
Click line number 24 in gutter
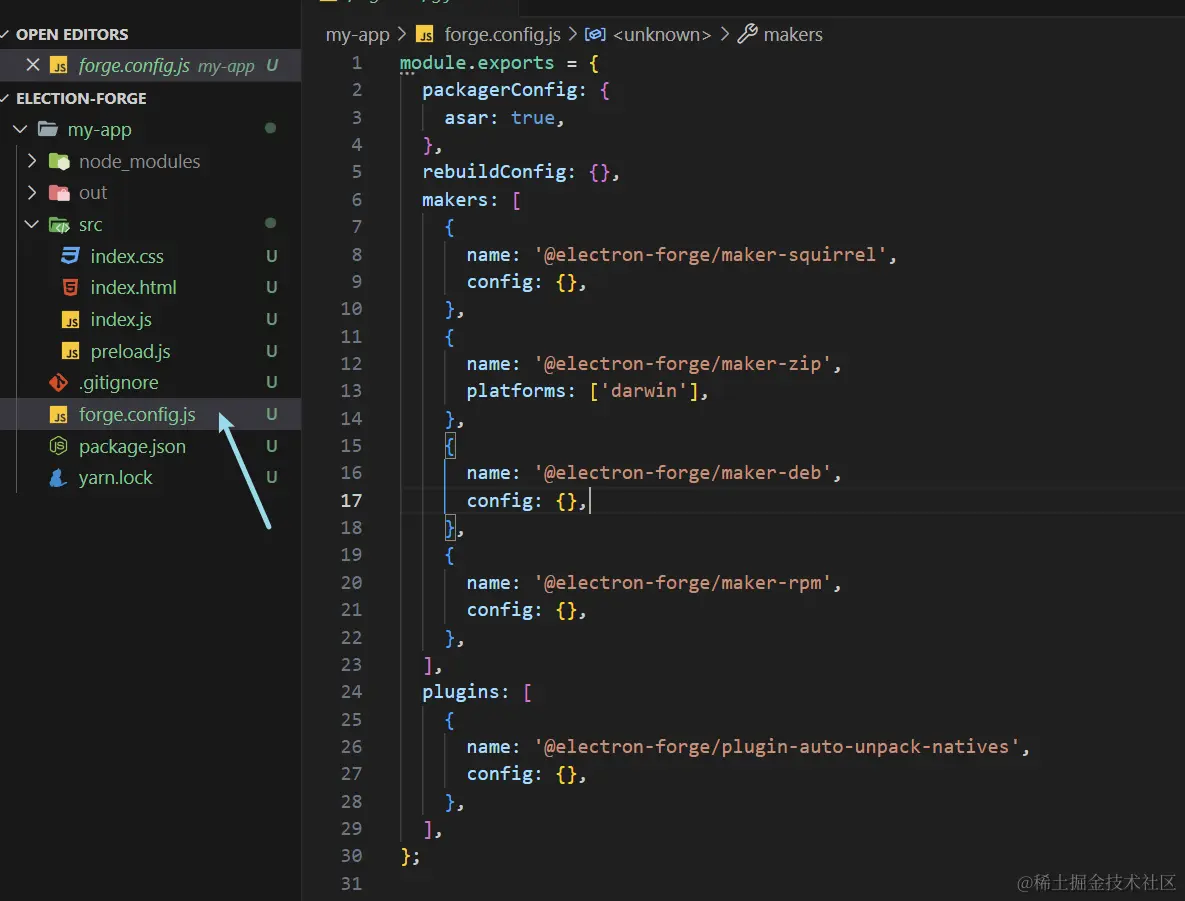(x=351, y=692)
